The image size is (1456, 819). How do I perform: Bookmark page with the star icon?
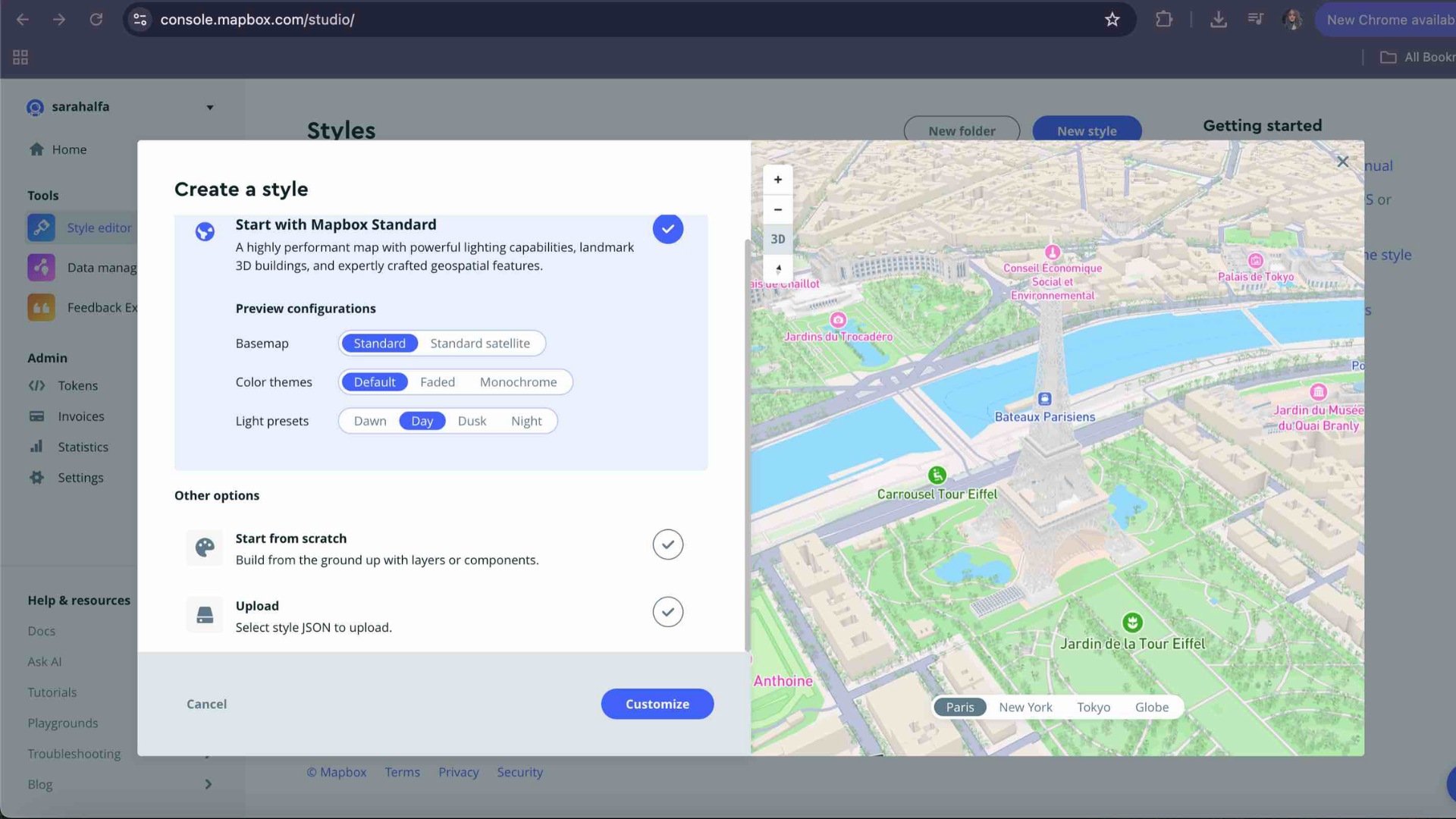pyautogui.click(x=1112, y=20)
